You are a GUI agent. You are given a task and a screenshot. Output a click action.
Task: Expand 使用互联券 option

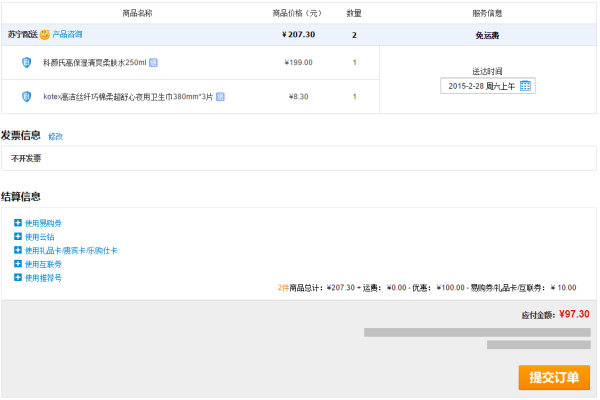point(43,264)
